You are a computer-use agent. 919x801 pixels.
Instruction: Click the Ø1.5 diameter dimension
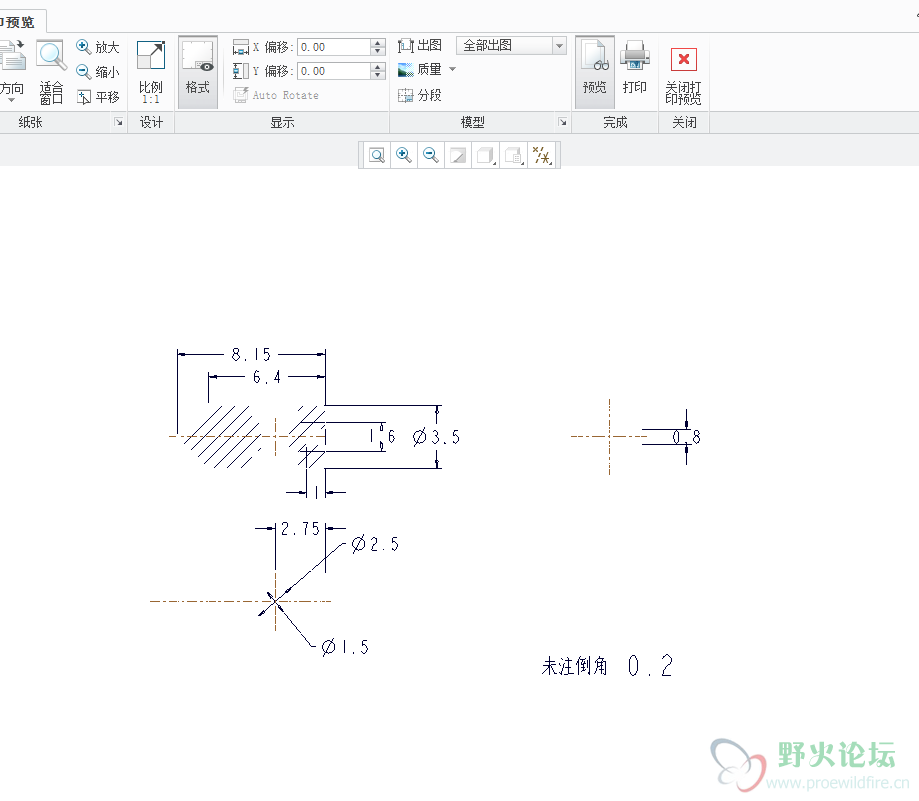(345, 647)
